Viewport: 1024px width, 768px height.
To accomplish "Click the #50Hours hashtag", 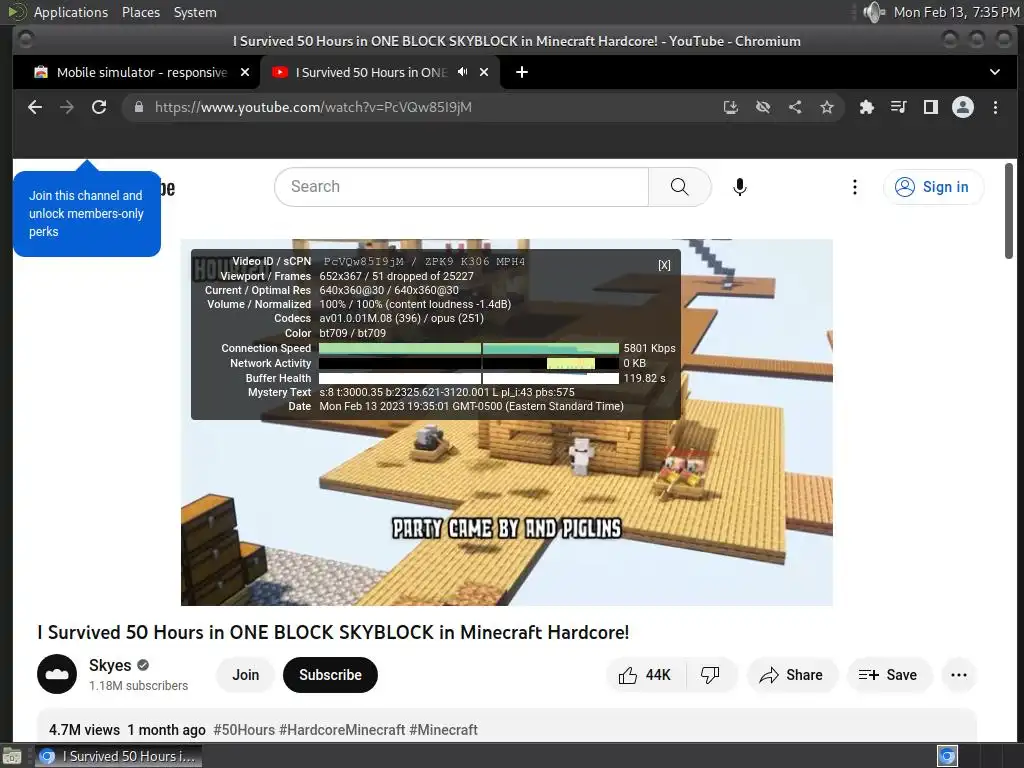I will point(244,729).
